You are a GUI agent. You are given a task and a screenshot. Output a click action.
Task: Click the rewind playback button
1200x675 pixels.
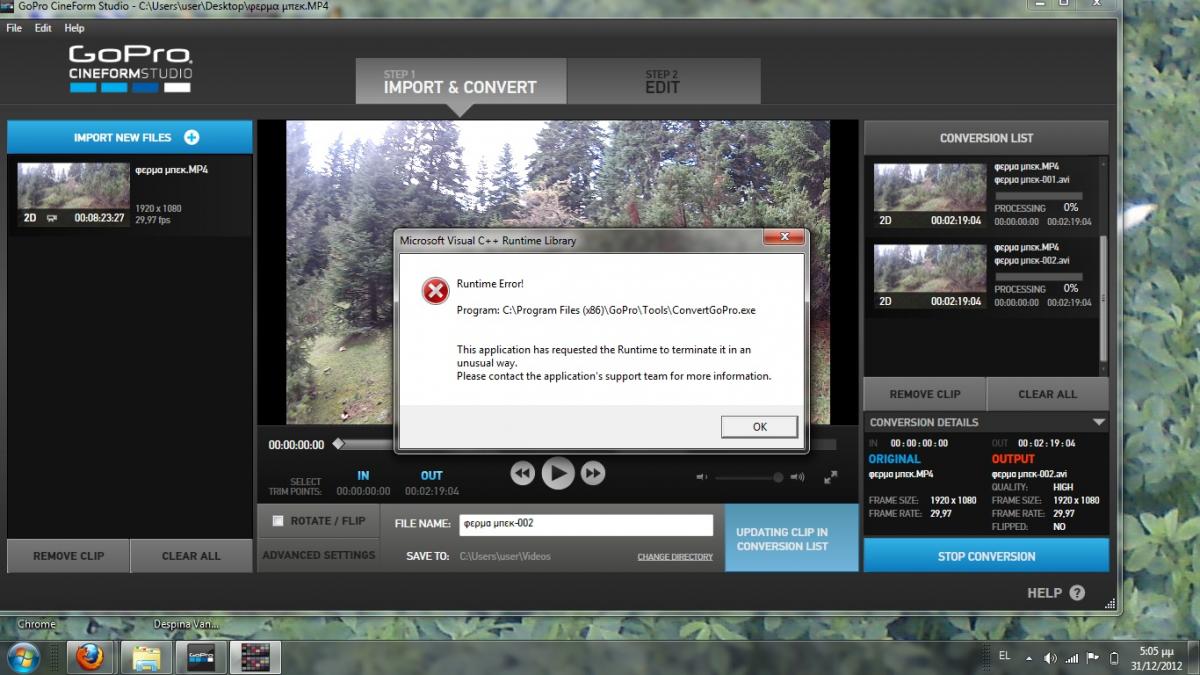pos(522,473)
